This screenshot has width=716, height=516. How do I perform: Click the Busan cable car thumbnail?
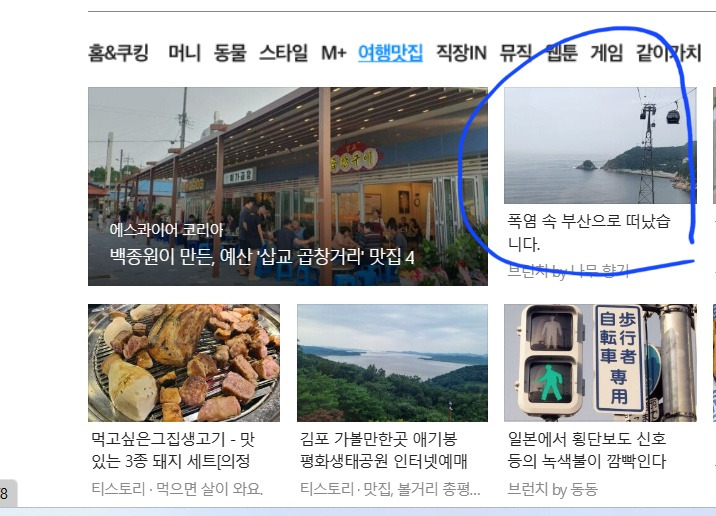click(600, 145)
